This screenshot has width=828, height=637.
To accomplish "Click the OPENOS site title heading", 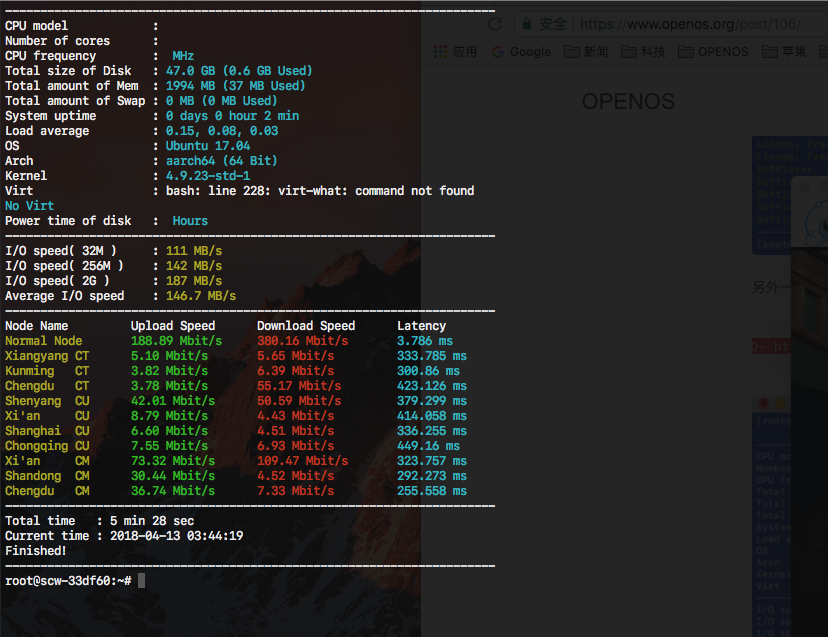I will click(628, 101).
